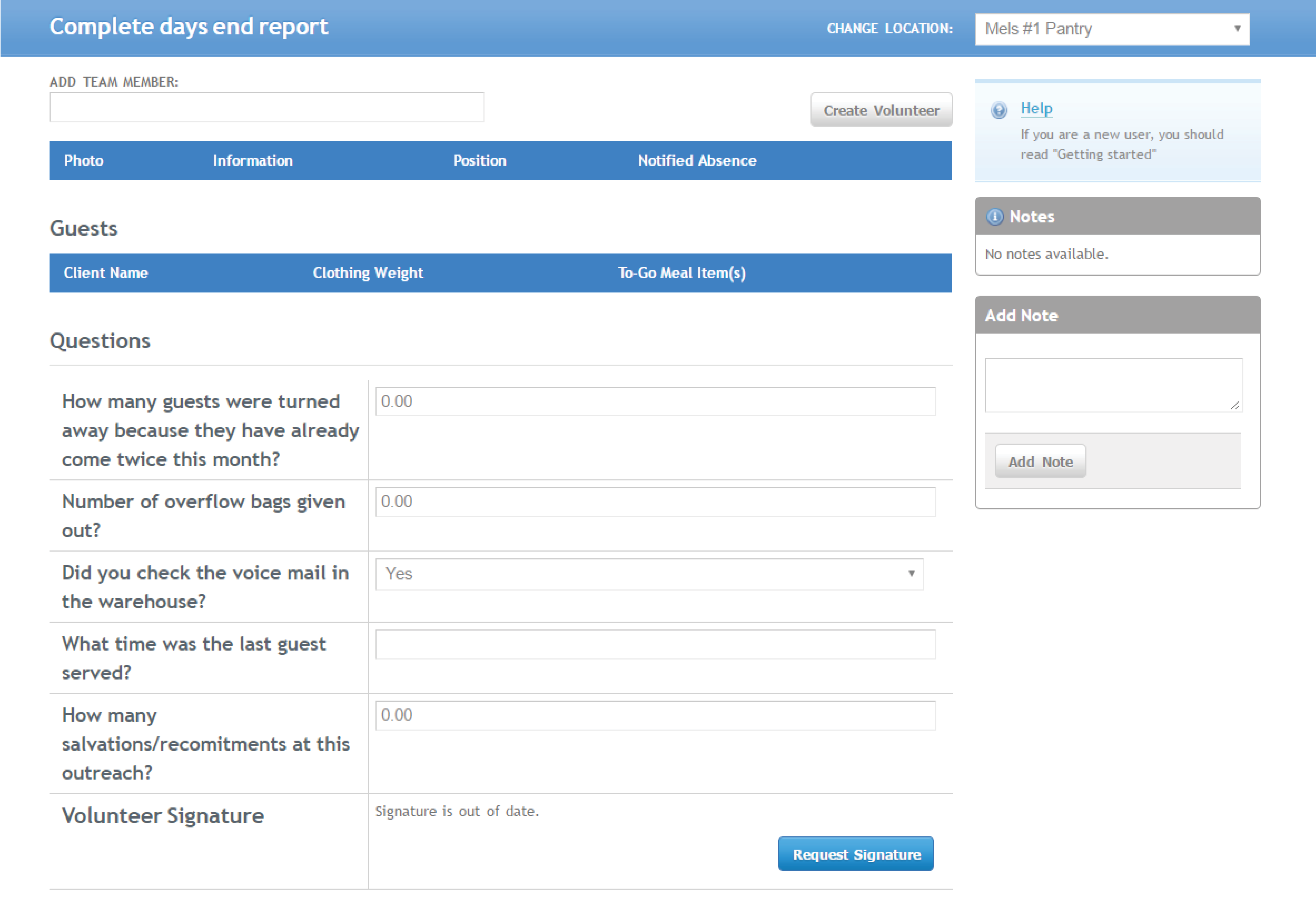Click the Request Signature button

click(856, 854)
